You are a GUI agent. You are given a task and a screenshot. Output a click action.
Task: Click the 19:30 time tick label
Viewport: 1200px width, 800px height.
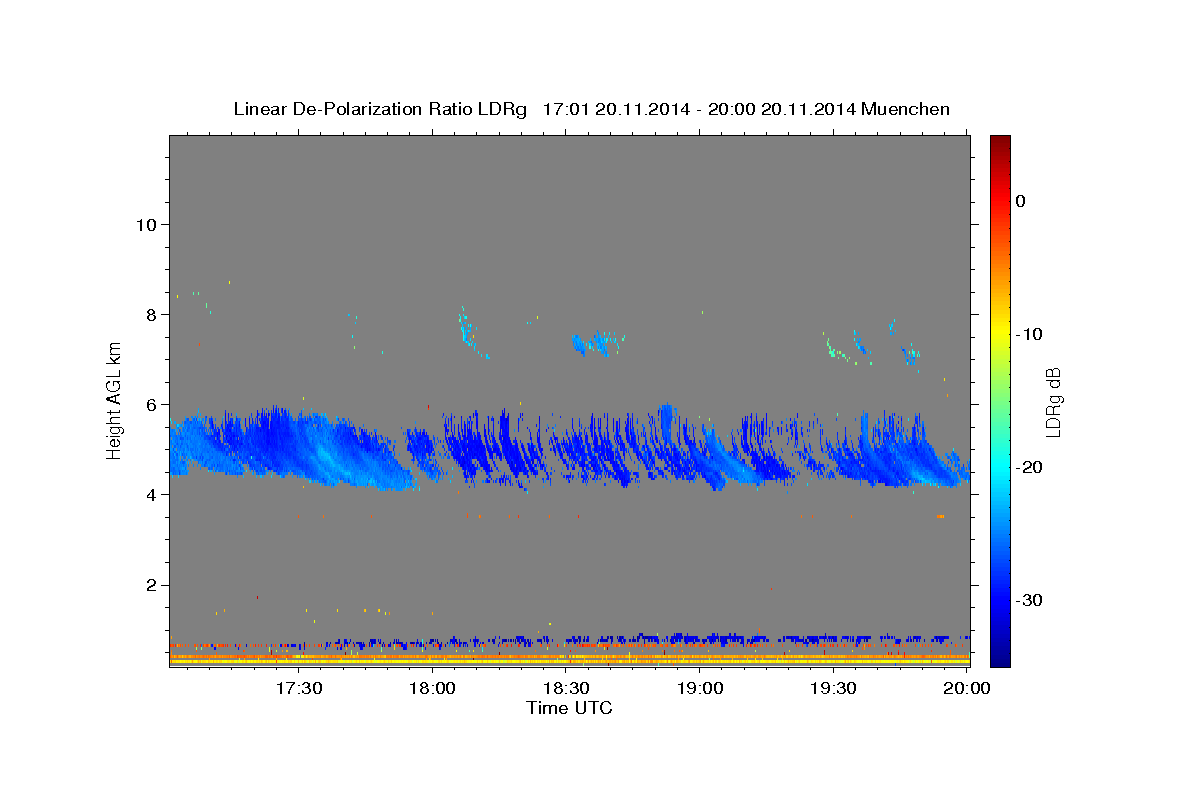[x=834, y=688]
